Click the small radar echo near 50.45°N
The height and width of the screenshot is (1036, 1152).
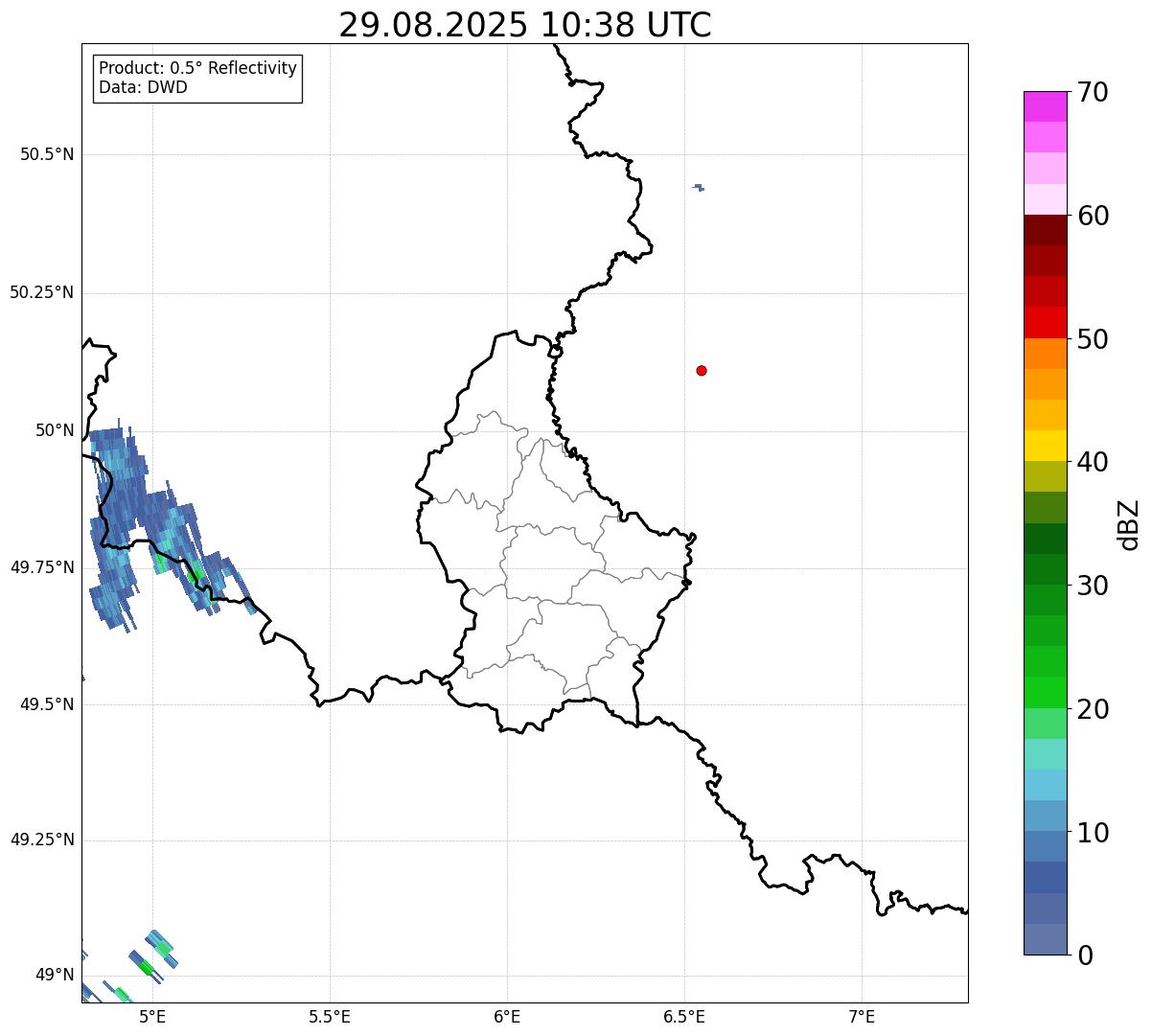pyautogui.click(x=699, y=187)
